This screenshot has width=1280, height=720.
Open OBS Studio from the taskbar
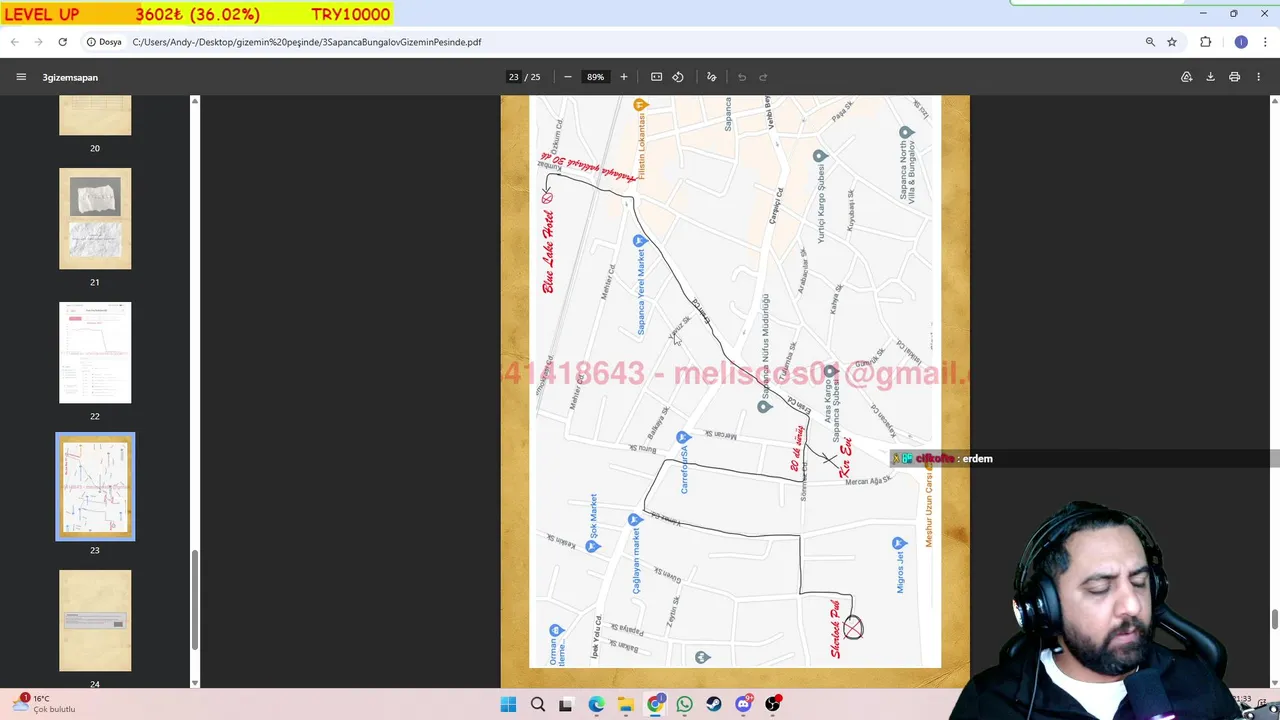pyautogui.click(x=773, y=704)
